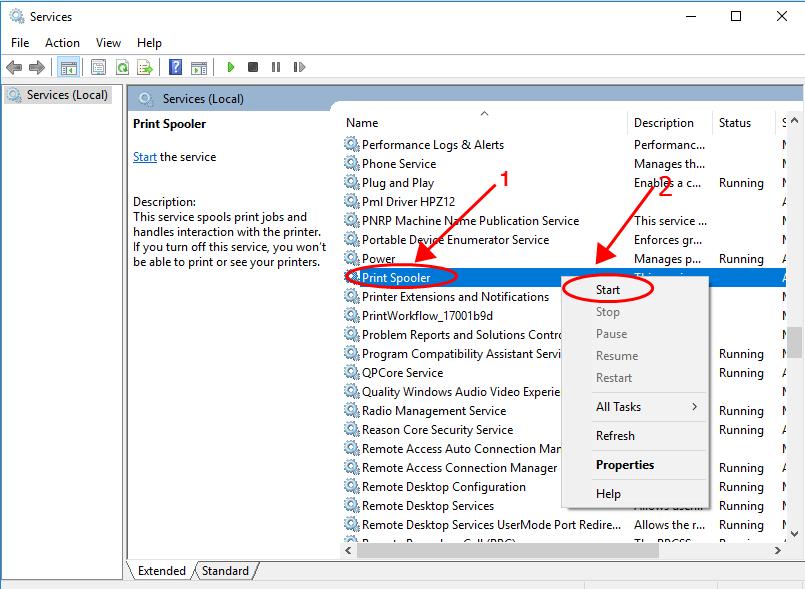
Task: Click gear icon beside QPCore Service
Action: pos(352,372)
